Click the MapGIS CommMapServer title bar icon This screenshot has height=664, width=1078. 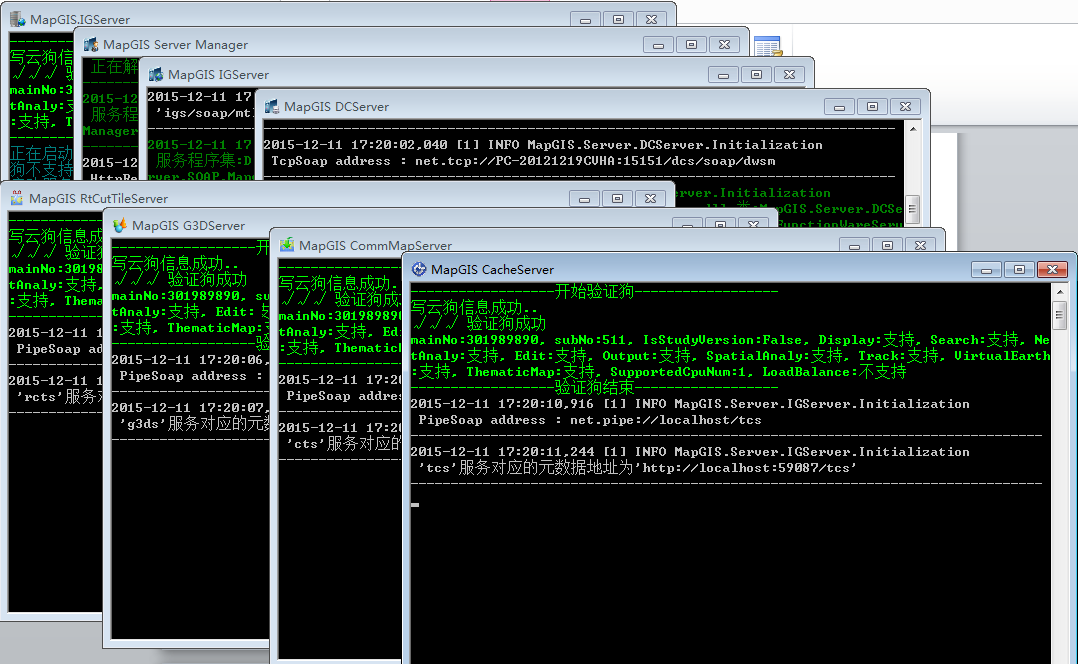pos(287,245)
